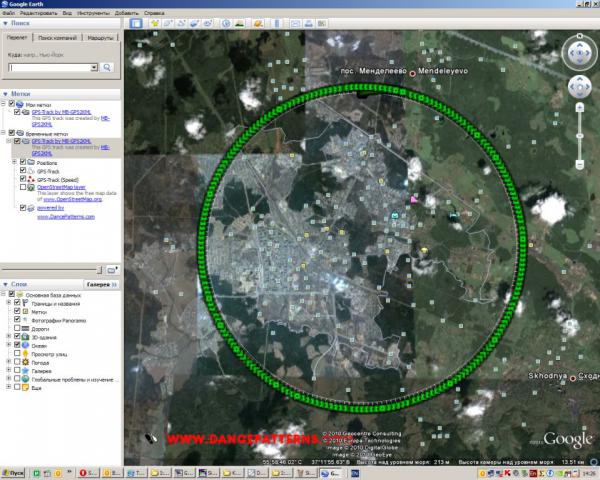Click the map zoom slider handle
This screenshot has width=600, height=480.
click(580, 136)
